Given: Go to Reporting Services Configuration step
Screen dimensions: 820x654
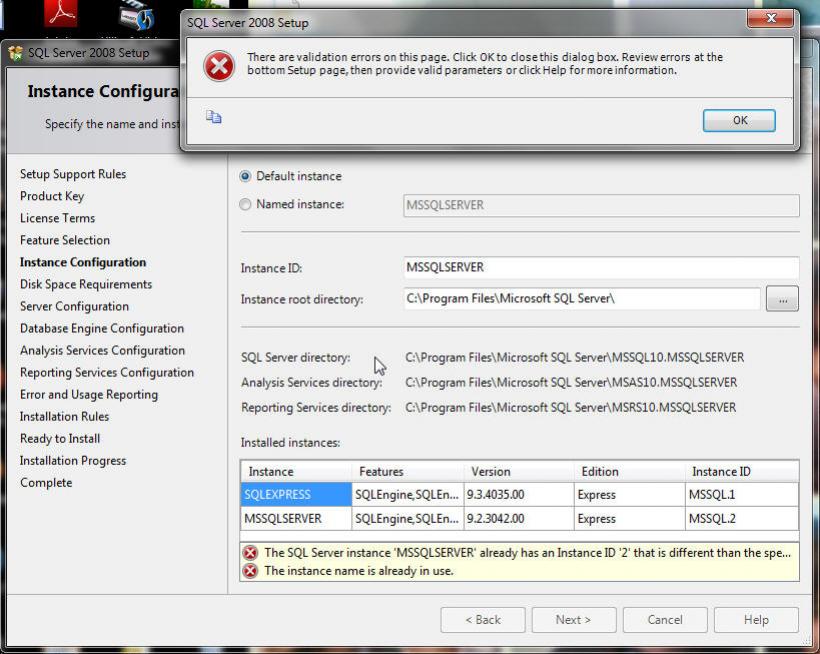Looking at the screenshot, I should point(107,372).
